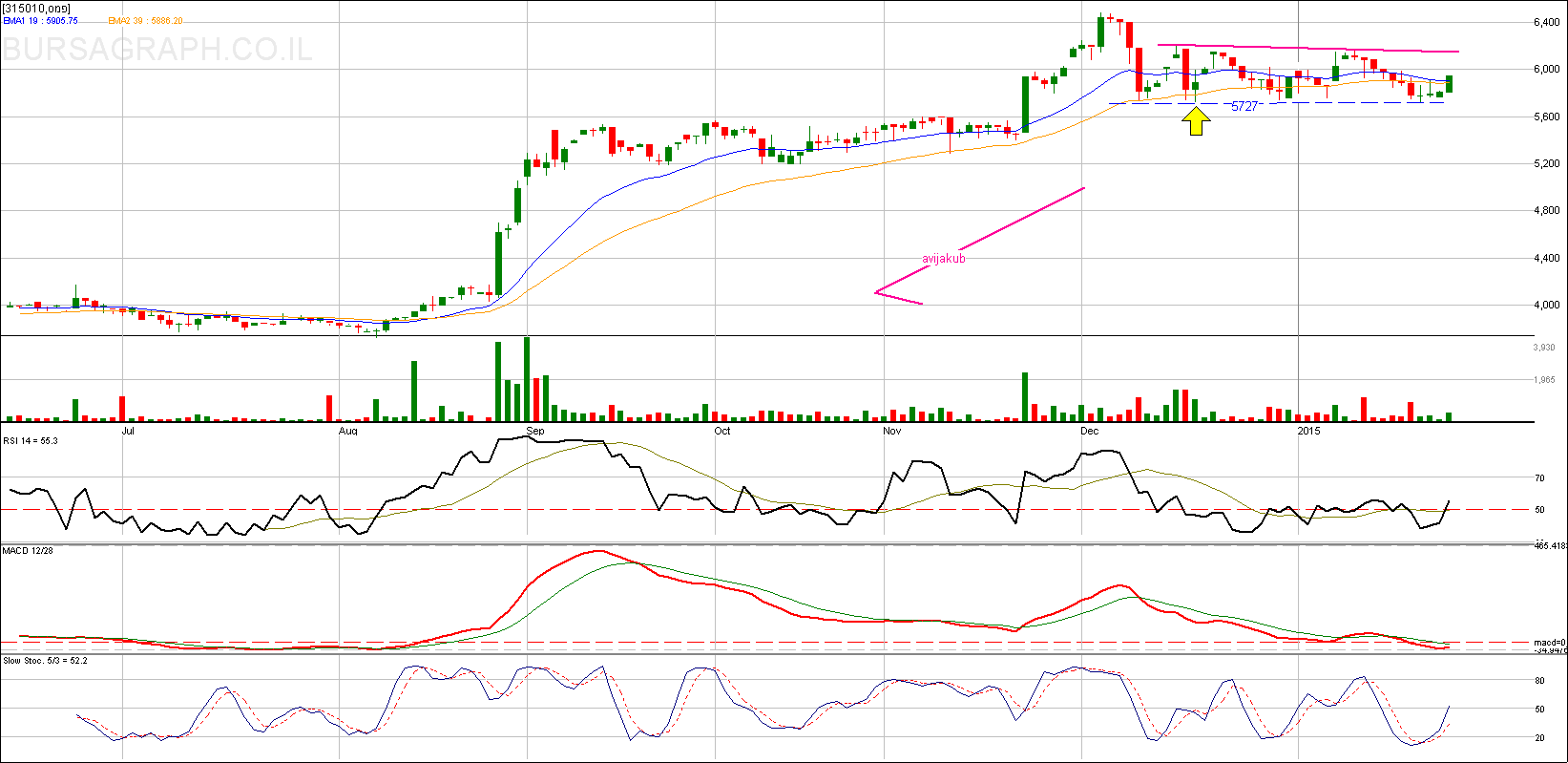The image size is (1568, 763).
Task: Click the Aug date label on time axis
Action: [348, 432]
